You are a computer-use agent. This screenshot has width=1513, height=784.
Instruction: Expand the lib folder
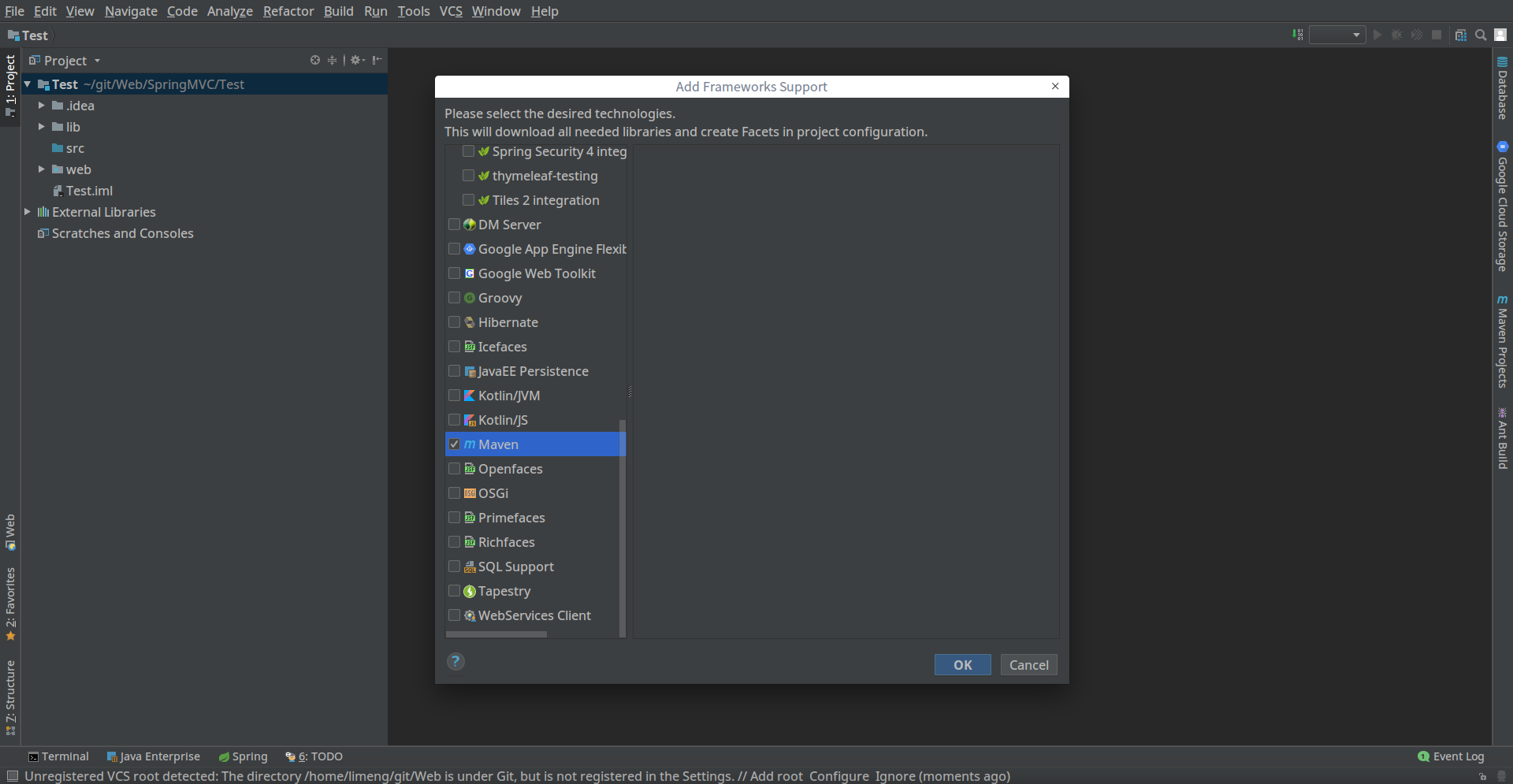[42, 126]
